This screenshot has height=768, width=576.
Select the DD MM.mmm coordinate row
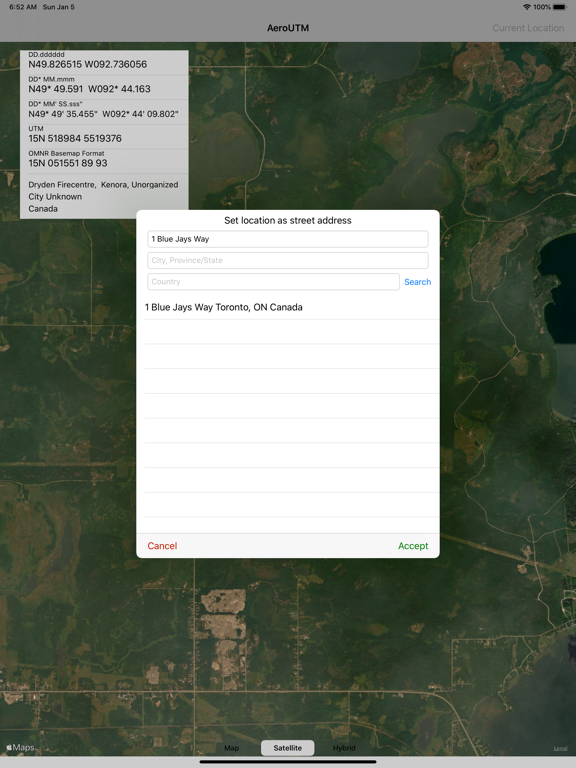tap(104, 85)
